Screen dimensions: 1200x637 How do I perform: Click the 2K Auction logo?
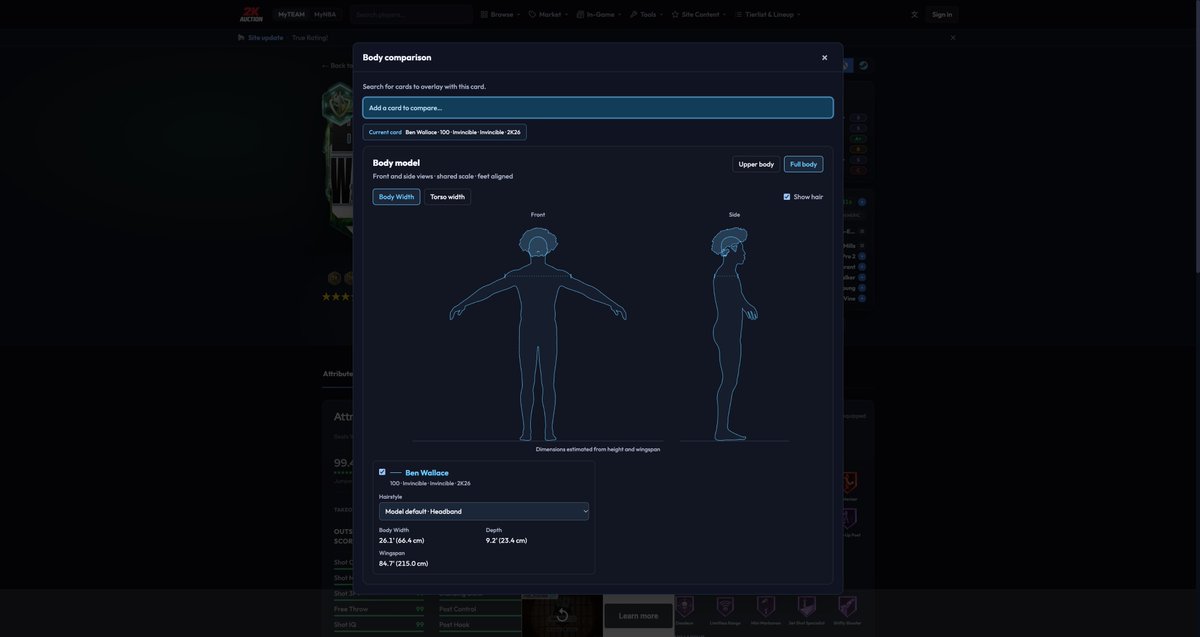click(x=251, y=14)
